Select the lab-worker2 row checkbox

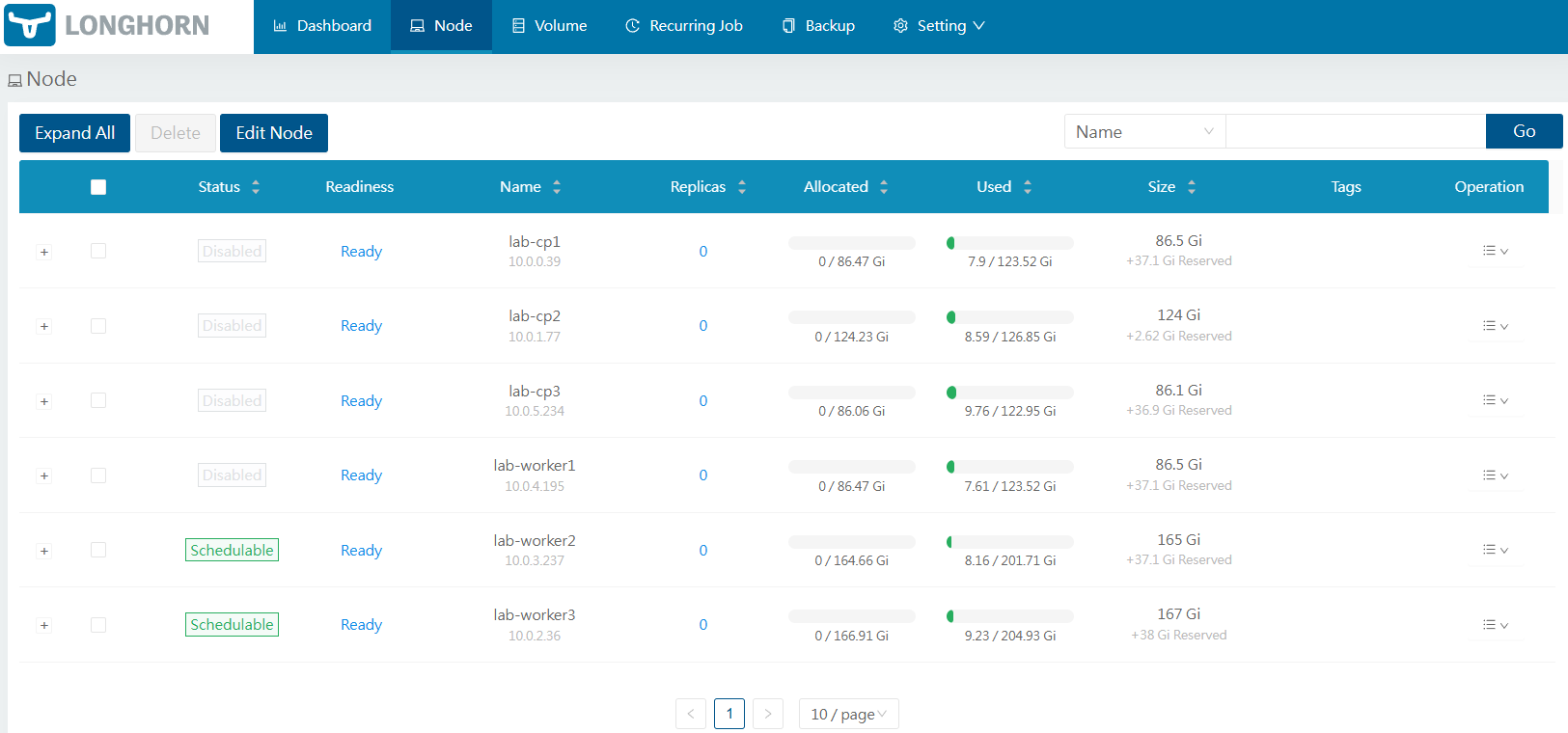[98, 550]
